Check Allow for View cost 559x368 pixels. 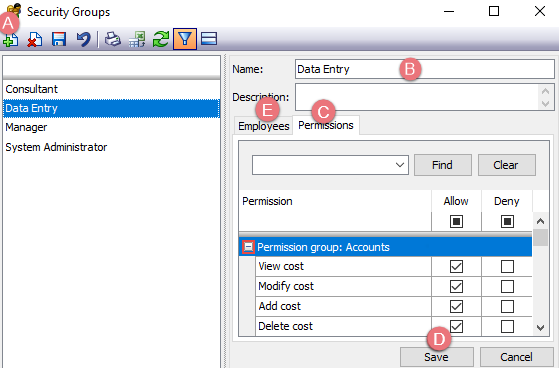pyautogui.click(x=456, y=266)
